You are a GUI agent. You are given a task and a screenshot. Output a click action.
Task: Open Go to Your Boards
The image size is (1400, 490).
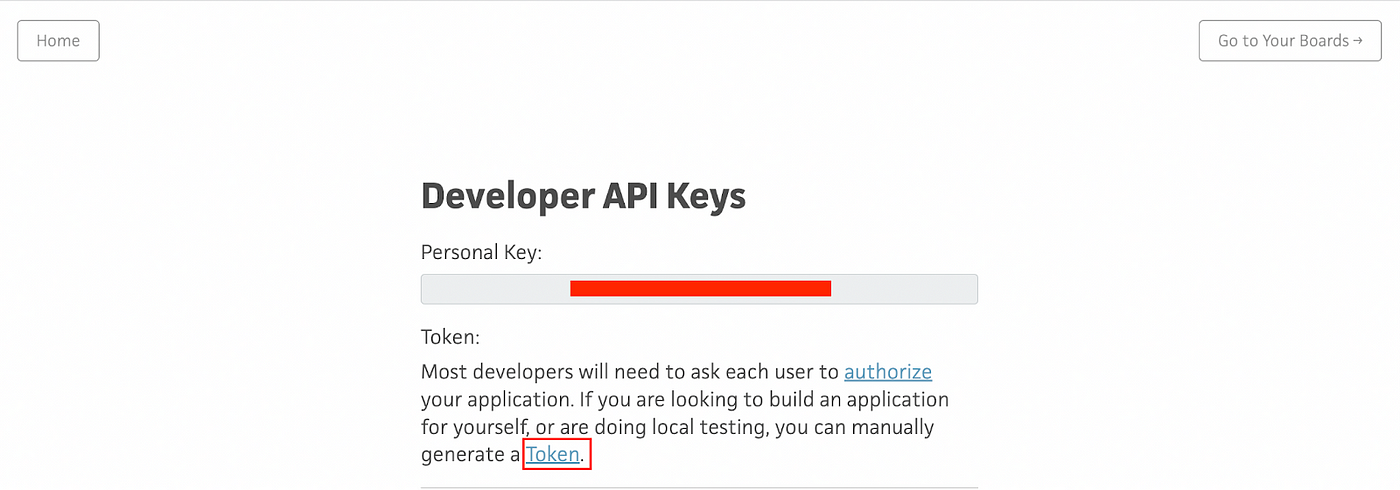tap(1290, 41)
